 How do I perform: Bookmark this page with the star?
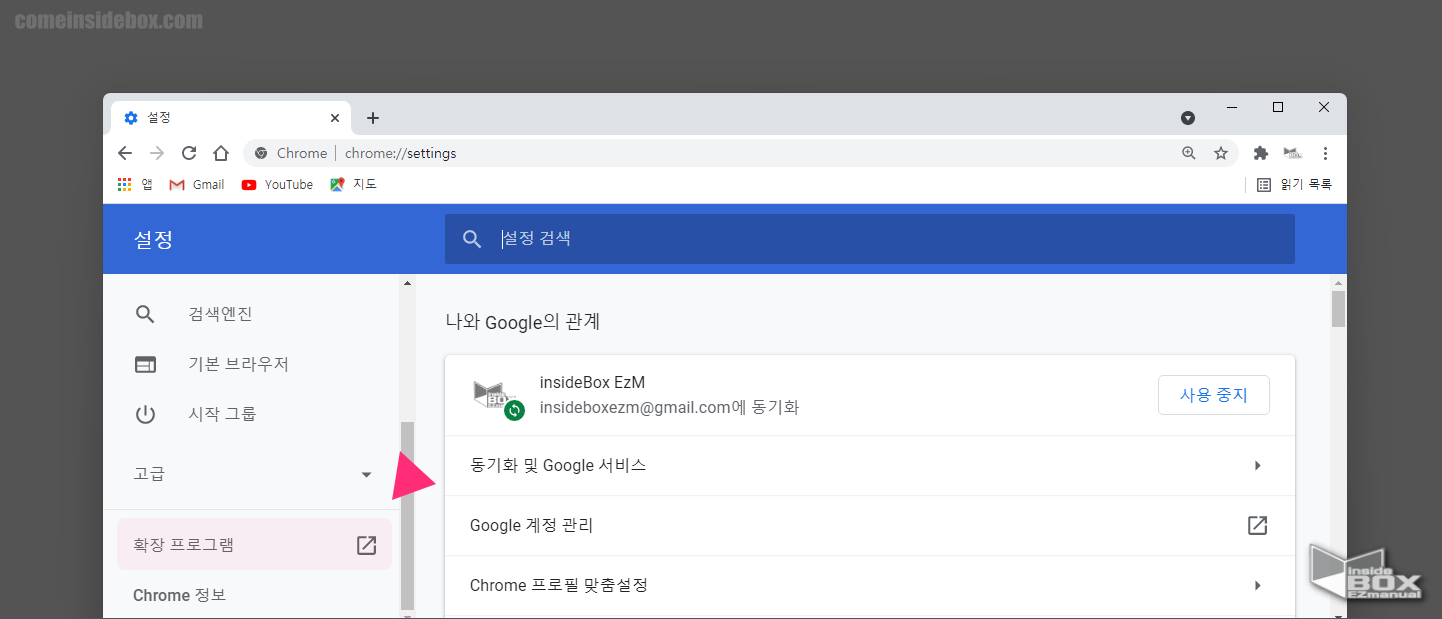[x=1221, y=153]
